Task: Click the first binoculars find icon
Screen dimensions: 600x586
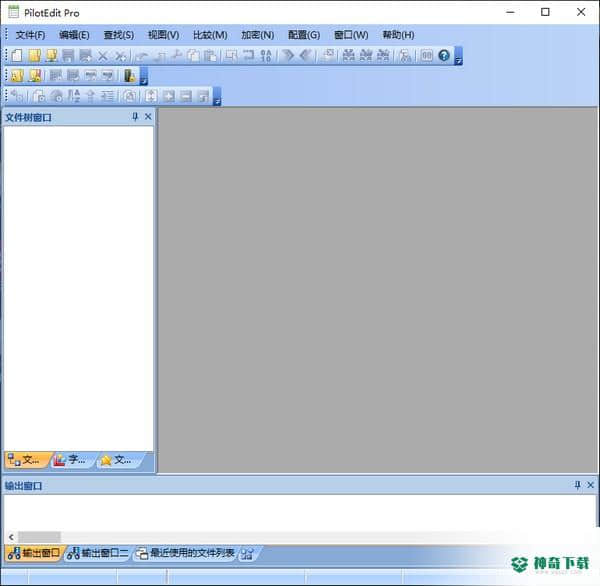Action: pyautogui.click(x=348, y=56)
